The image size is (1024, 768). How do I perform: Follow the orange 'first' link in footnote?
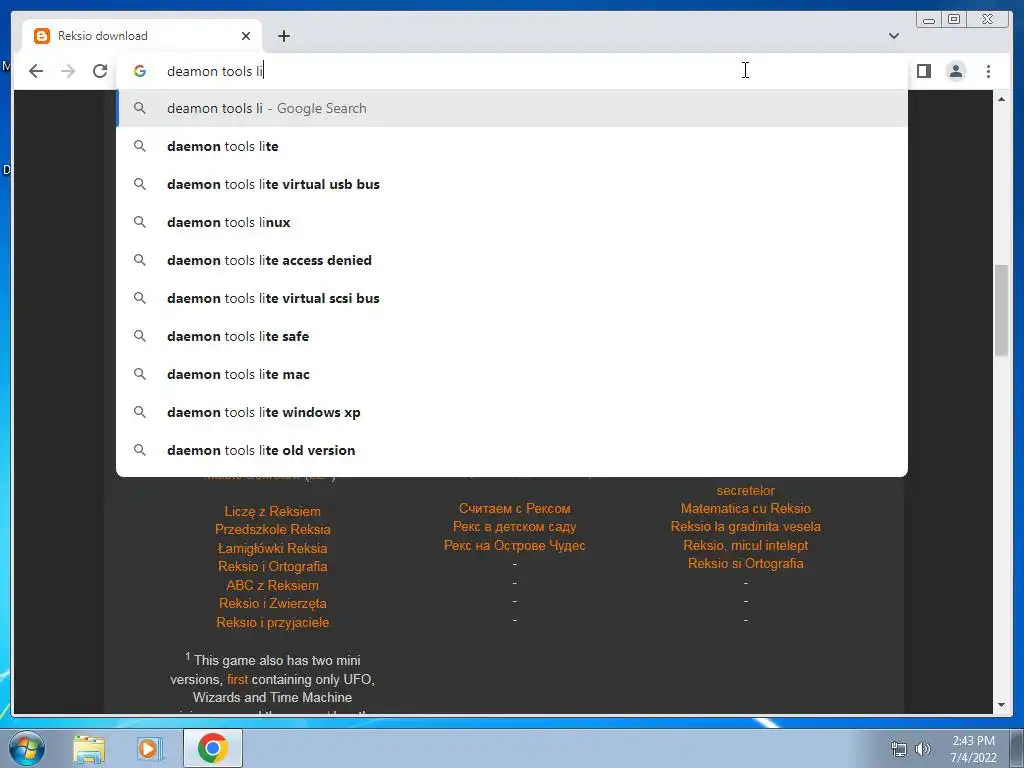[237, 679]
